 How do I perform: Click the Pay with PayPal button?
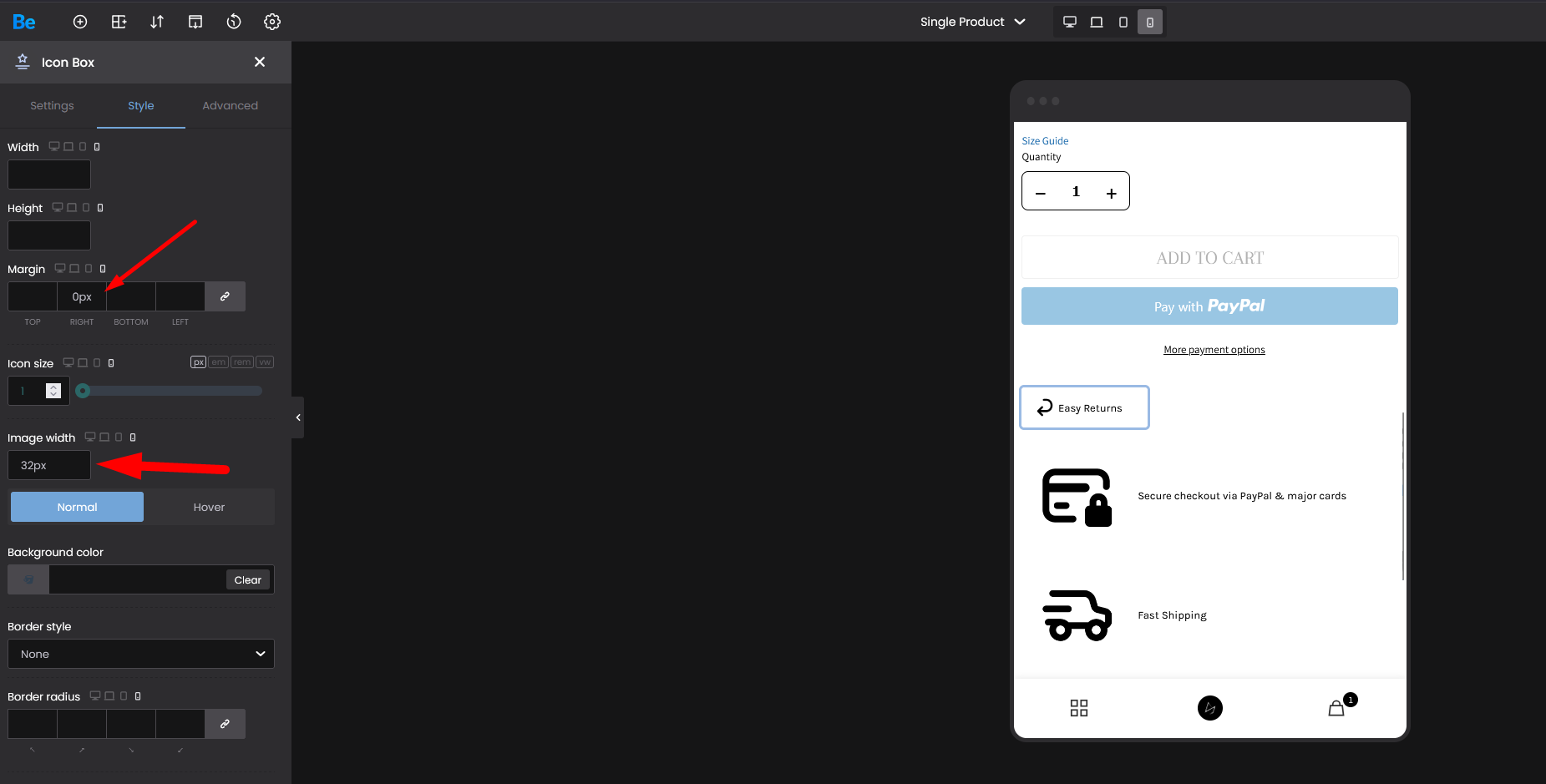(1209, 306)
